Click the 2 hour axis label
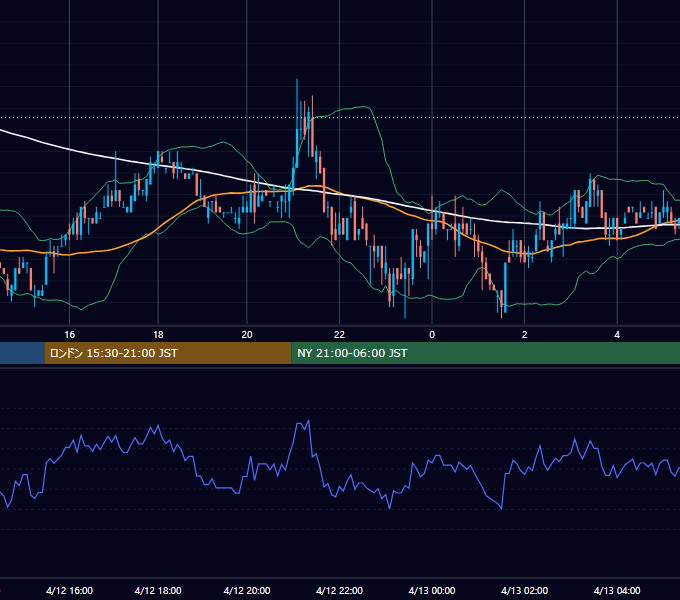 pyautogui.click(x=524, y=334)
